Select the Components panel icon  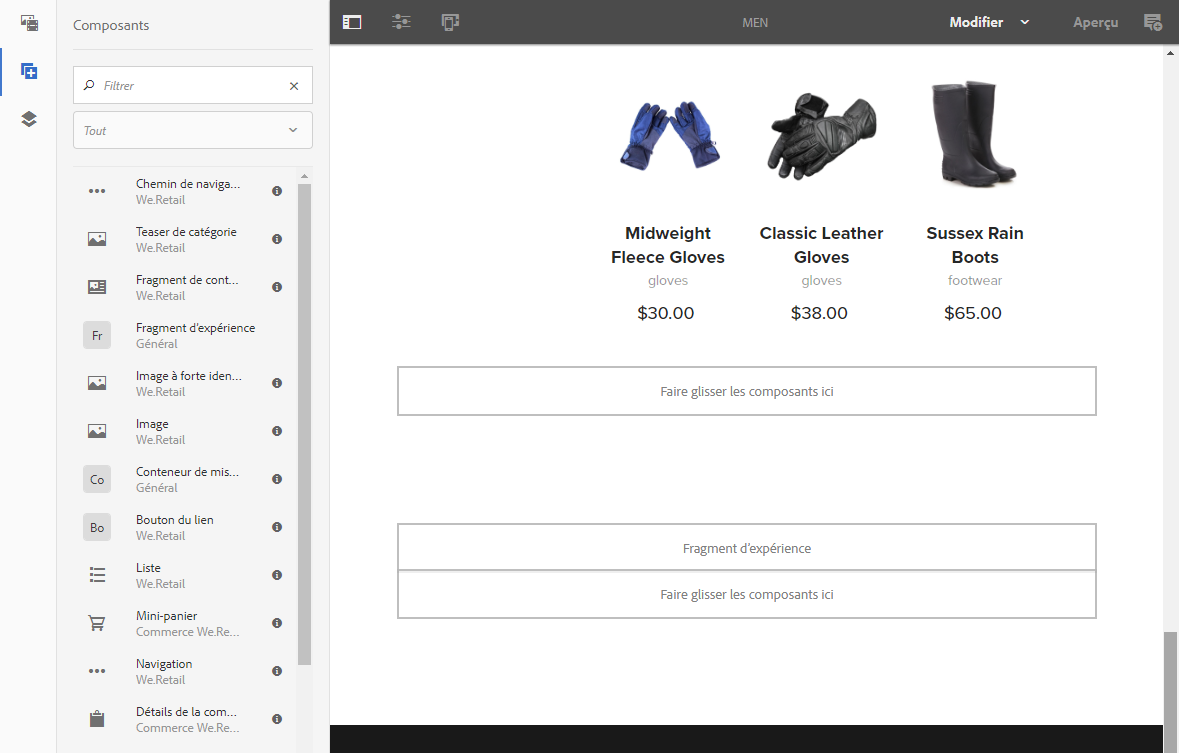point(29,71)
